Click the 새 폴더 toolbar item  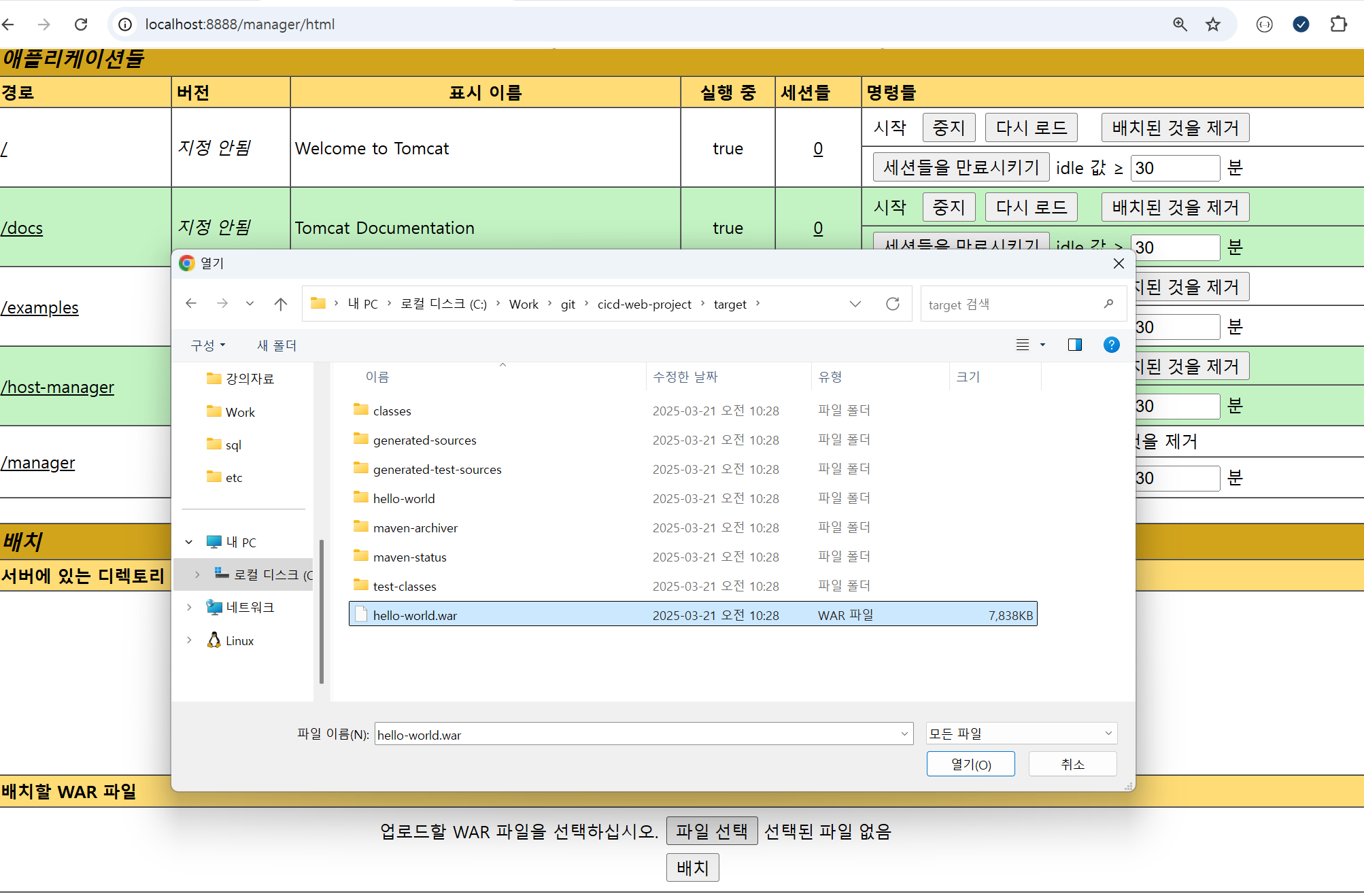pos(276,345)
